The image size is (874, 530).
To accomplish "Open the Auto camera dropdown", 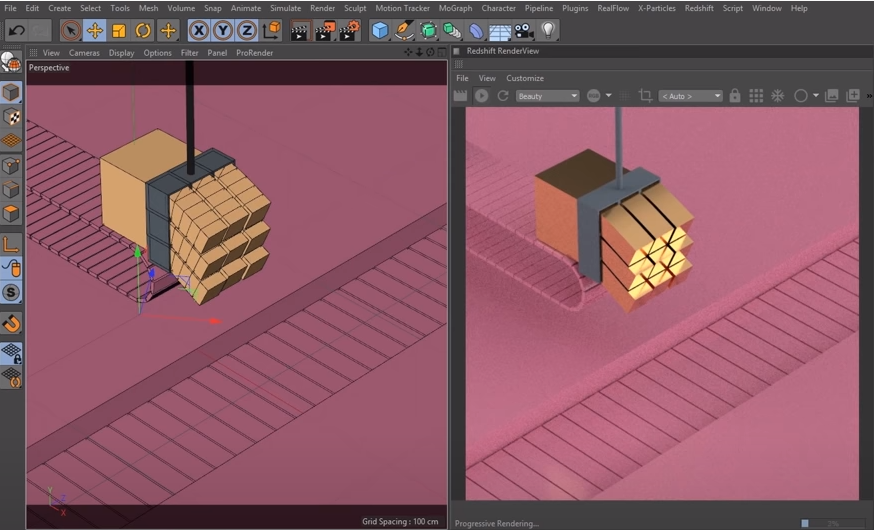I will (x=691, y=96).
